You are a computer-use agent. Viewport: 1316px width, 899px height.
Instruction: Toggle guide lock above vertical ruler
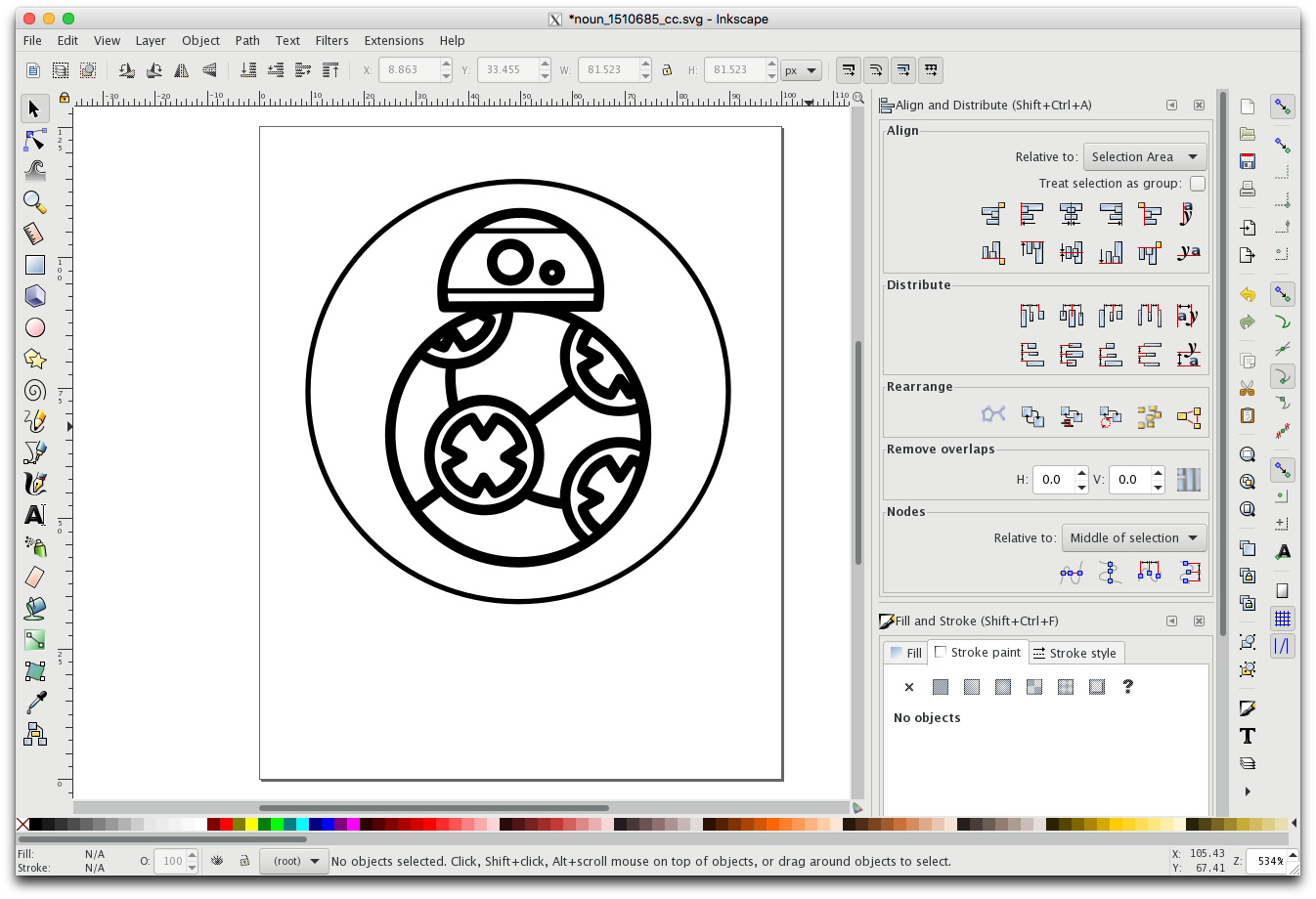point(64,98)
